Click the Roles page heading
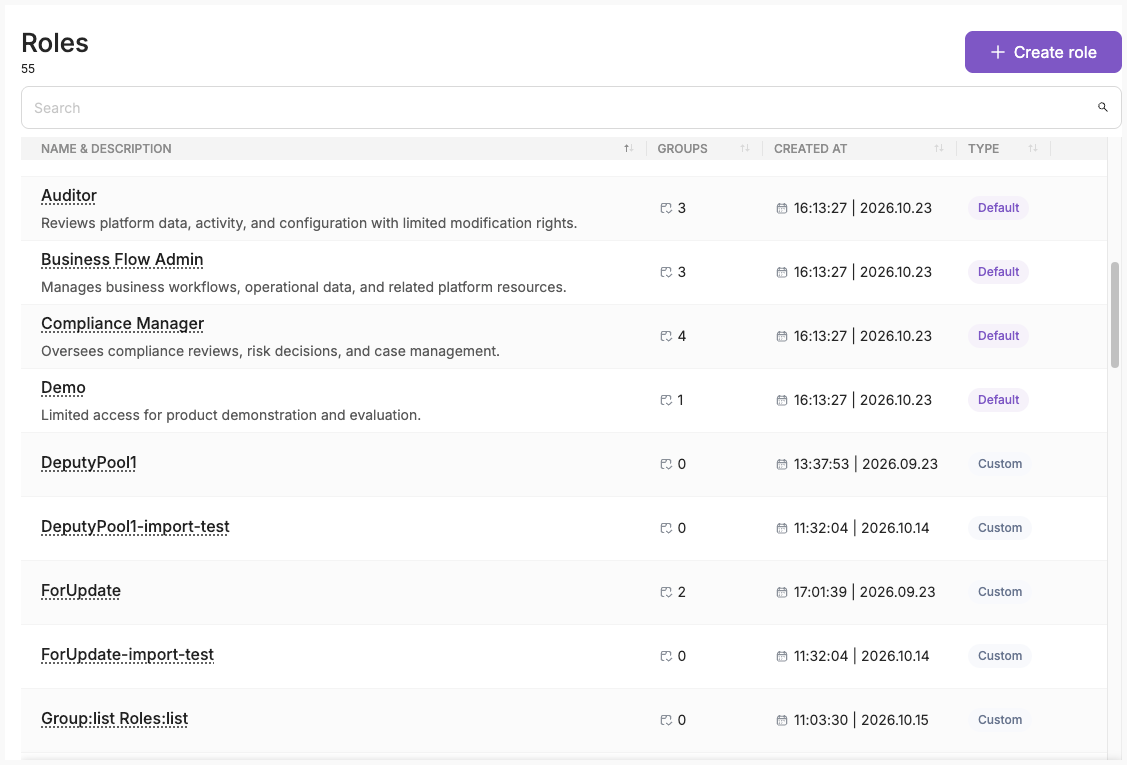The height and width of the screenshot is (765, 1127). 55,43
